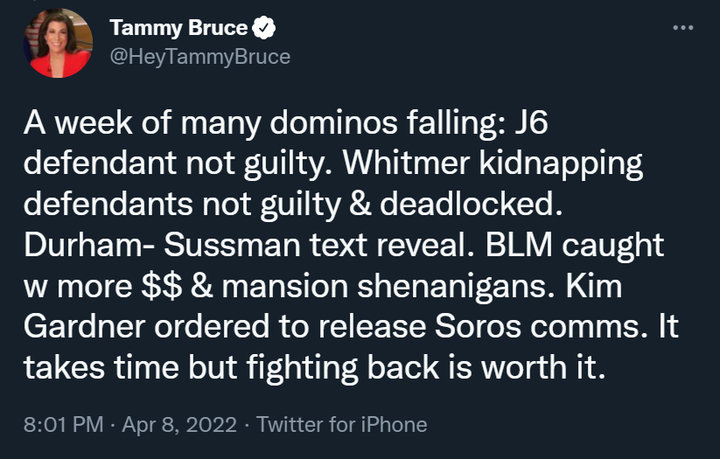Open Tammy Bruce's profile picture
Image resolution: width=720 pixels, height=459 pixels.
coord(59,43)
